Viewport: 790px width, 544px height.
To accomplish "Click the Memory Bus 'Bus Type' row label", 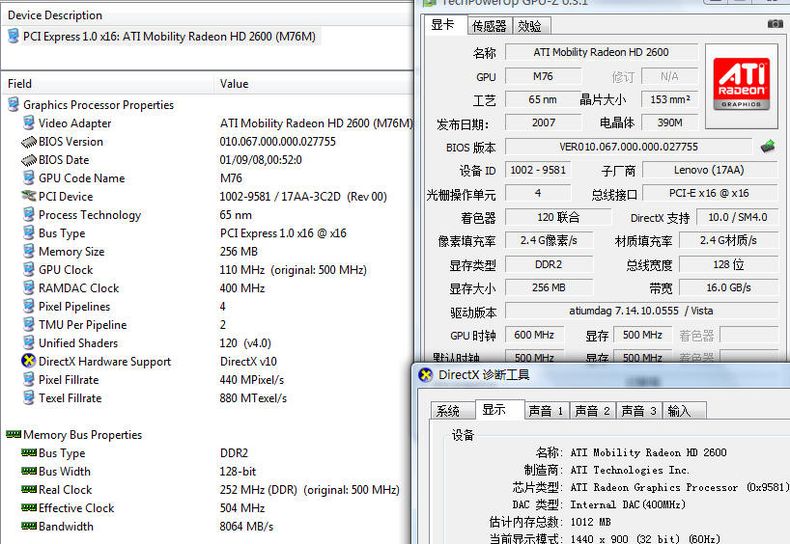I will 62,453.
